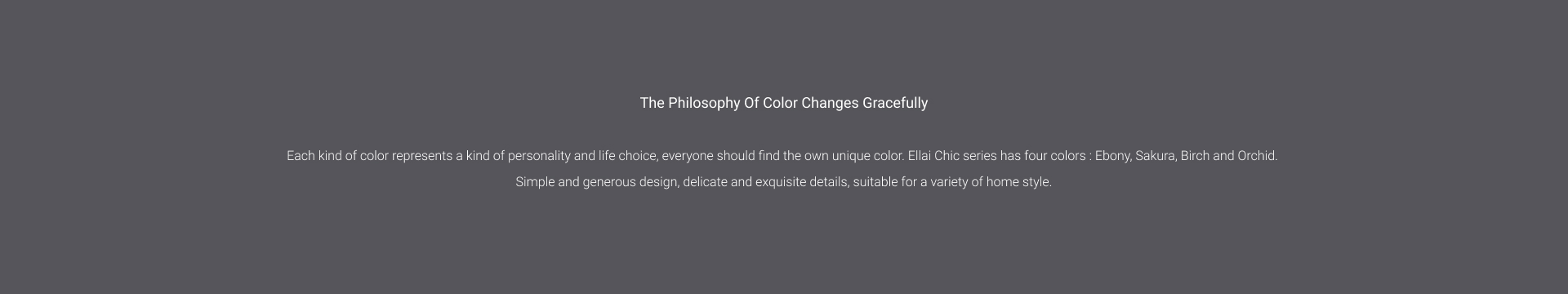The width and height of the screenshot is (1568, 294).
Task: Click the phrase "Each kind of color"
Action: click(x=337, y=156)
